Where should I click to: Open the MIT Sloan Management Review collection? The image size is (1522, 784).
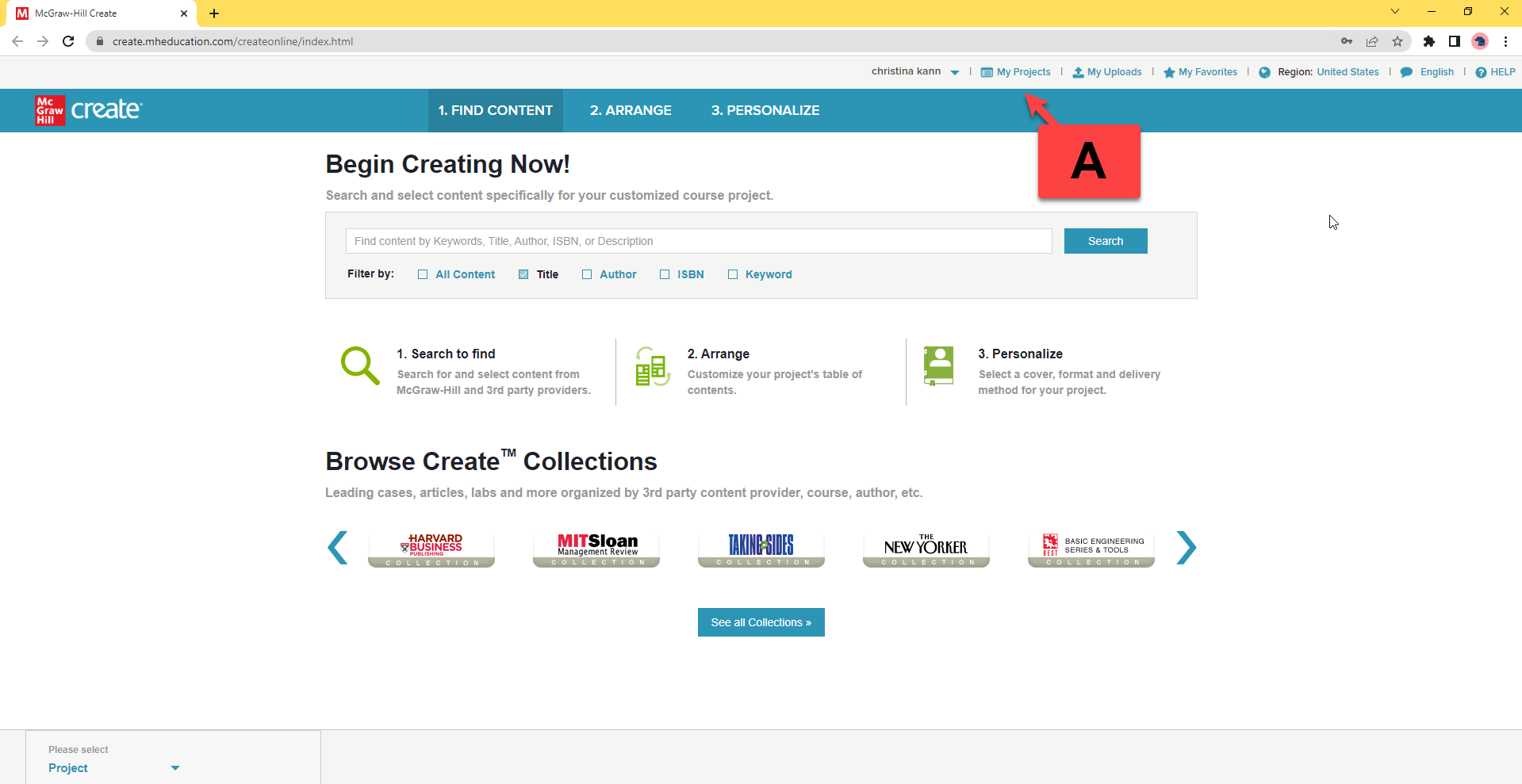coord(596,549)
